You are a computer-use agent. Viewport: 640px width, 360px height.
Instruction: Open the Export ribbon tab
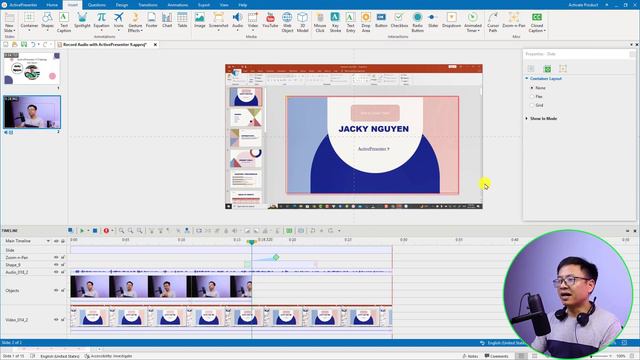pos(204,5)
